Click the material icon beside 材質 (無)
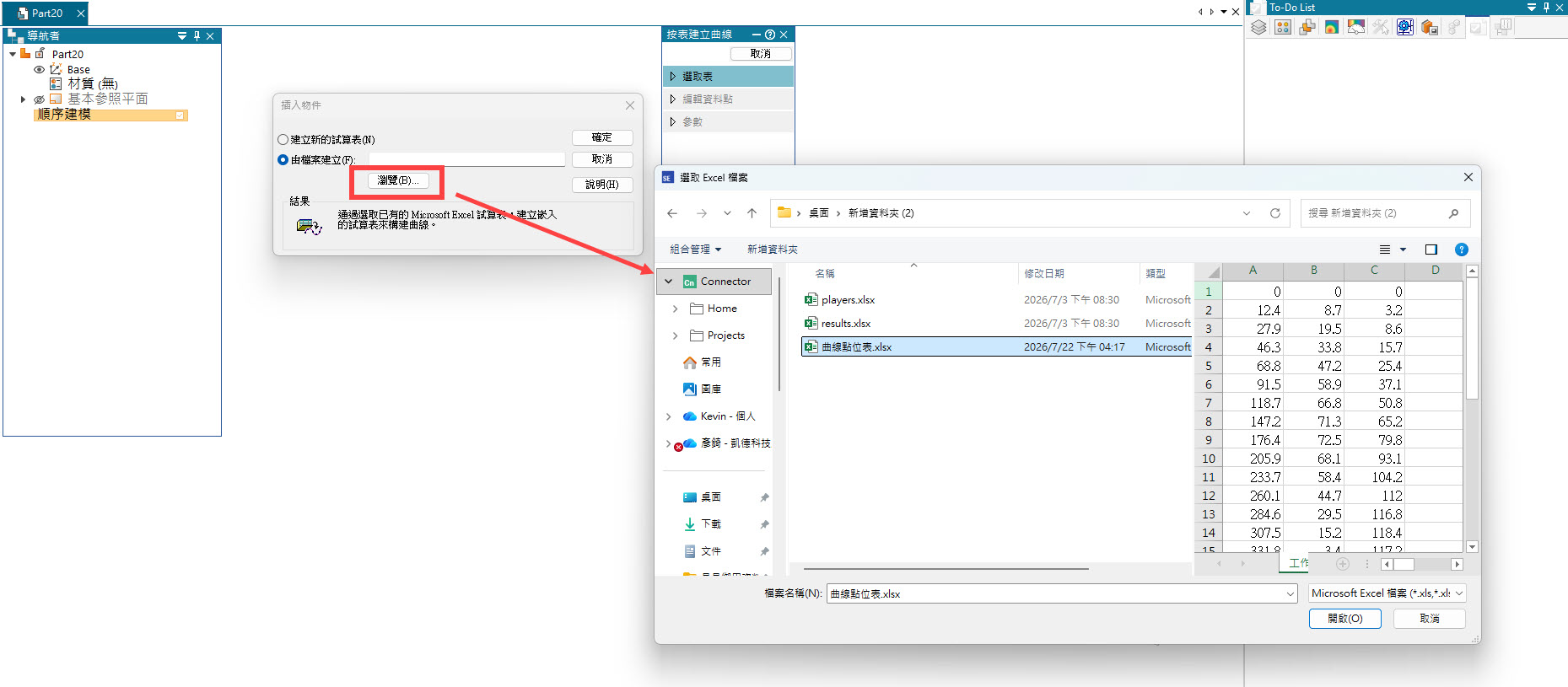Screen dimensions: 1568x687 tap(56, 83)
